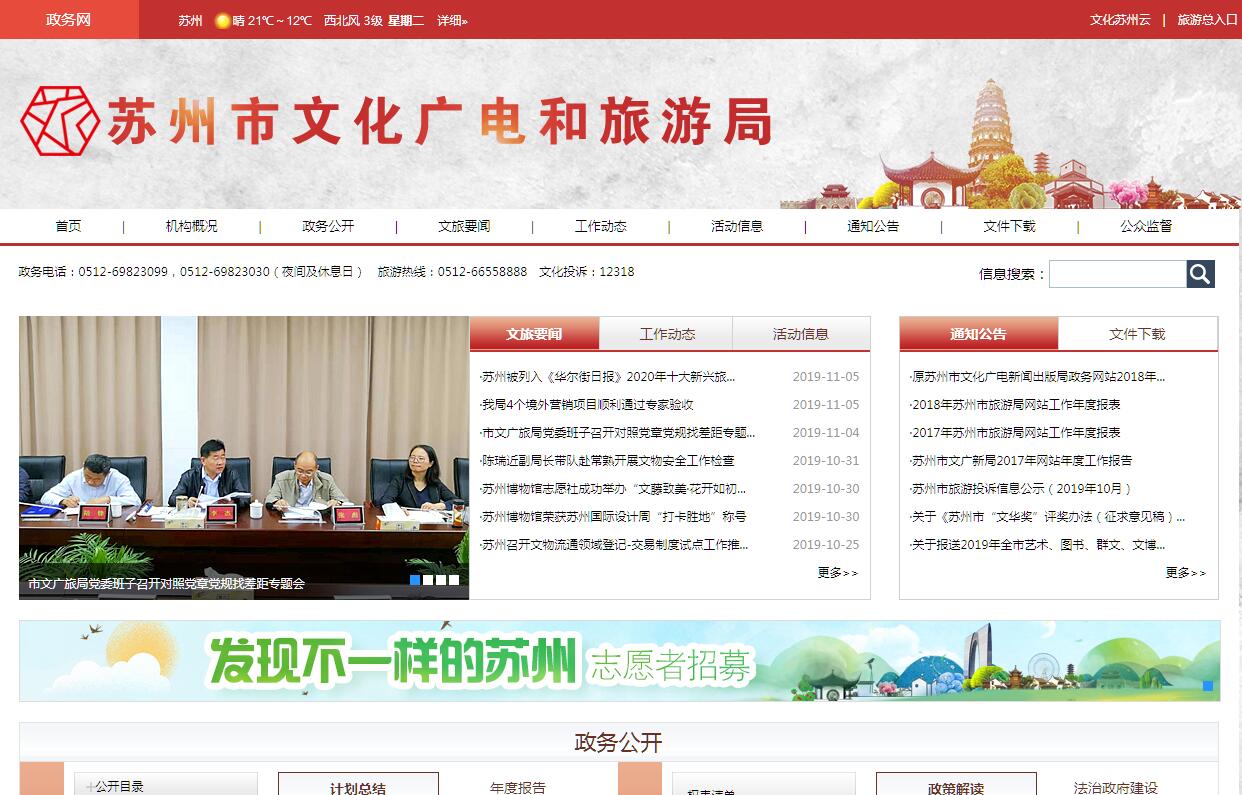
Task: Click the plus icon beside 公开目录
Action: point(90,787)
